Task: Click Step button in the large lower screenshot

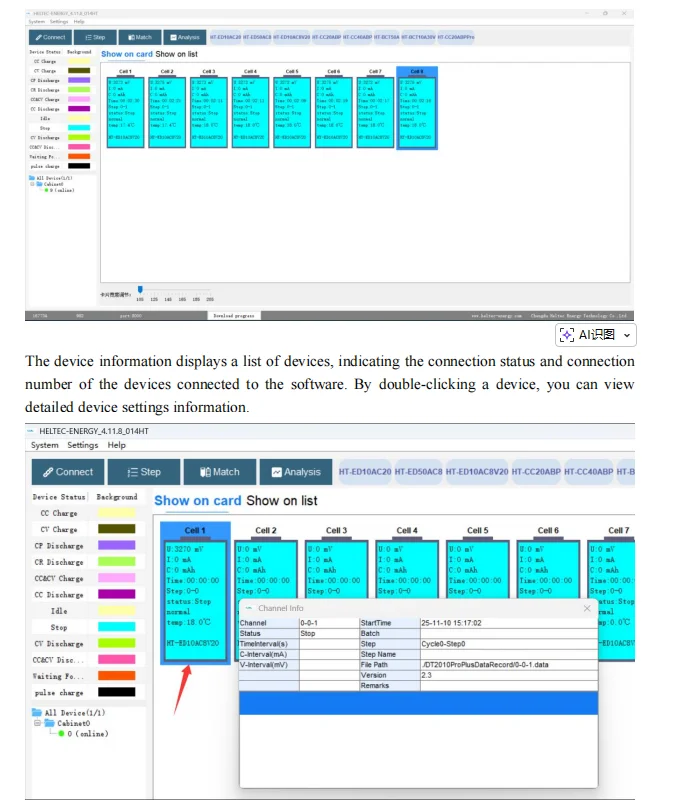Action: (144, 472)
